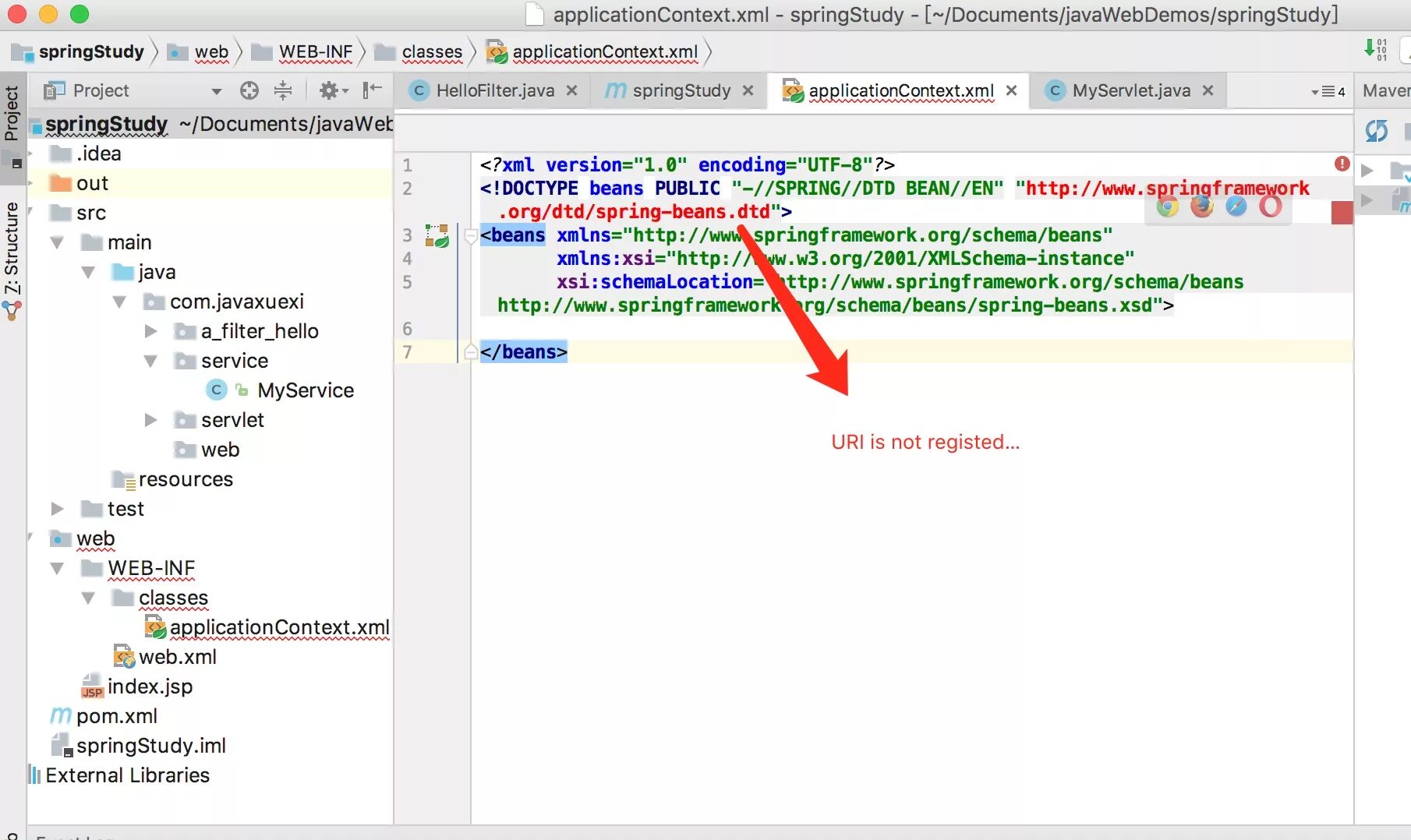Viewport: 1411px width, 840px height.
Task: Open in Safari browser icon
Action: click(1236, 206)
